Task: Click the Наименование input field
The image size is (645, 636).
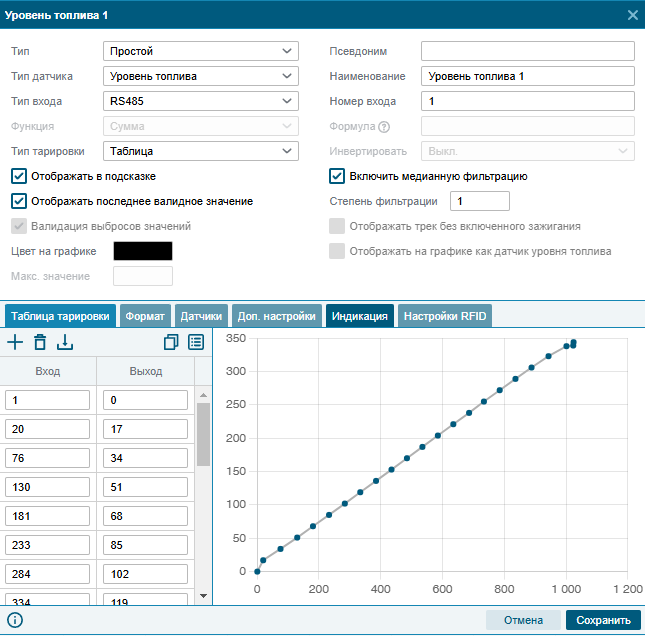Action: tap(528, 76)
